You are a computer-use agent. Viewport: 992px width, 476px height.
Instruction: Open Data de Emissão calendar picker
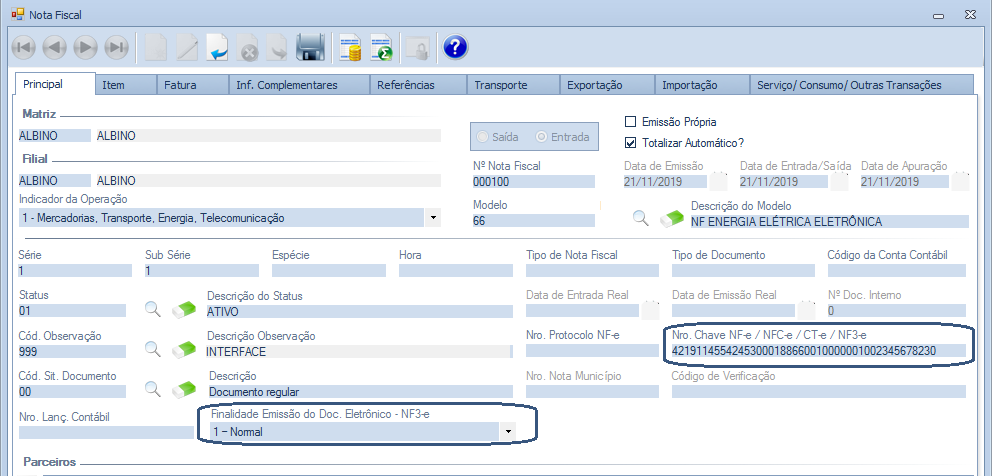click(x=719, y=182)
